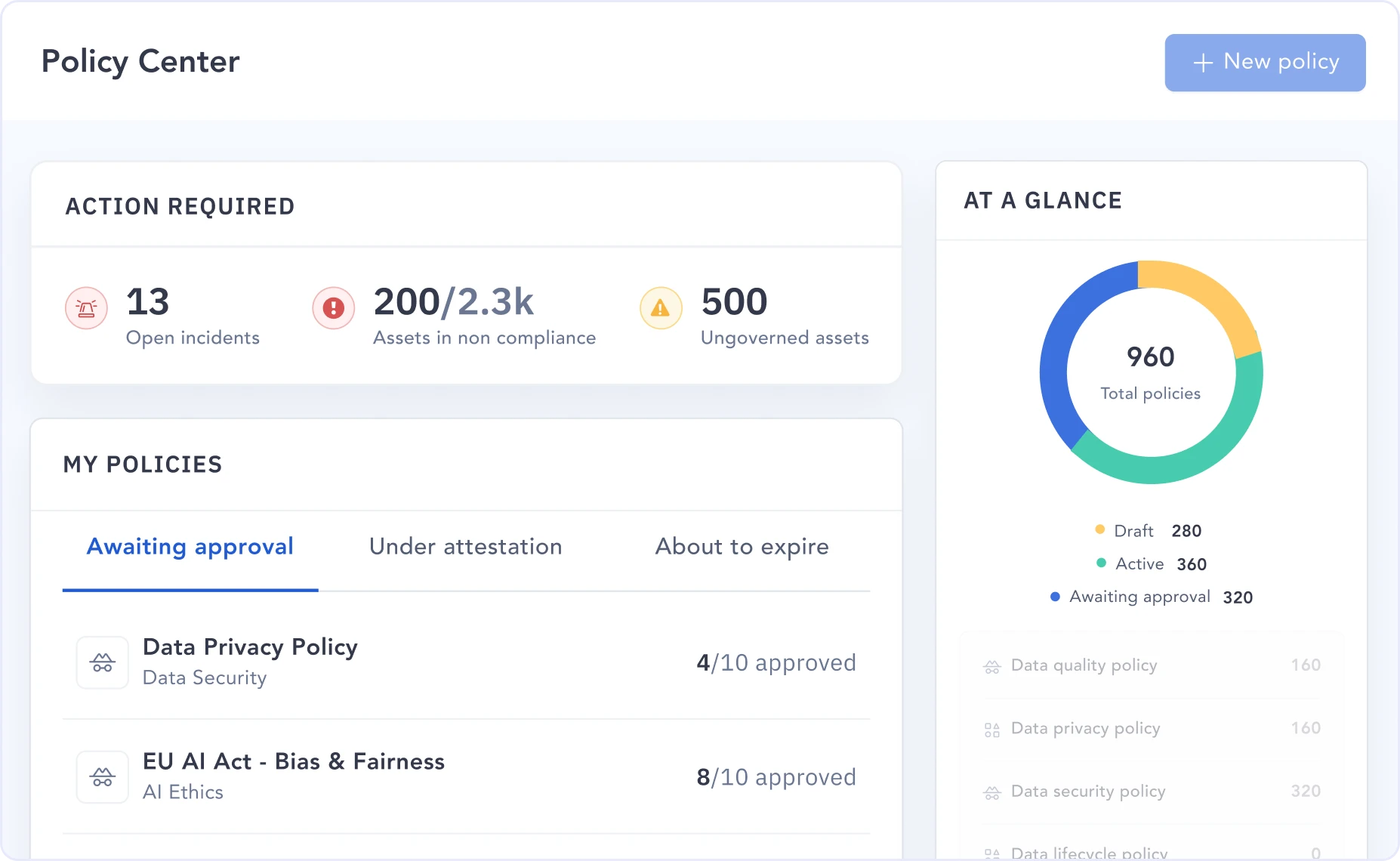Click the Awaiting approval 320 legend entry
1400x861 pixels.
click(1152, 597)
